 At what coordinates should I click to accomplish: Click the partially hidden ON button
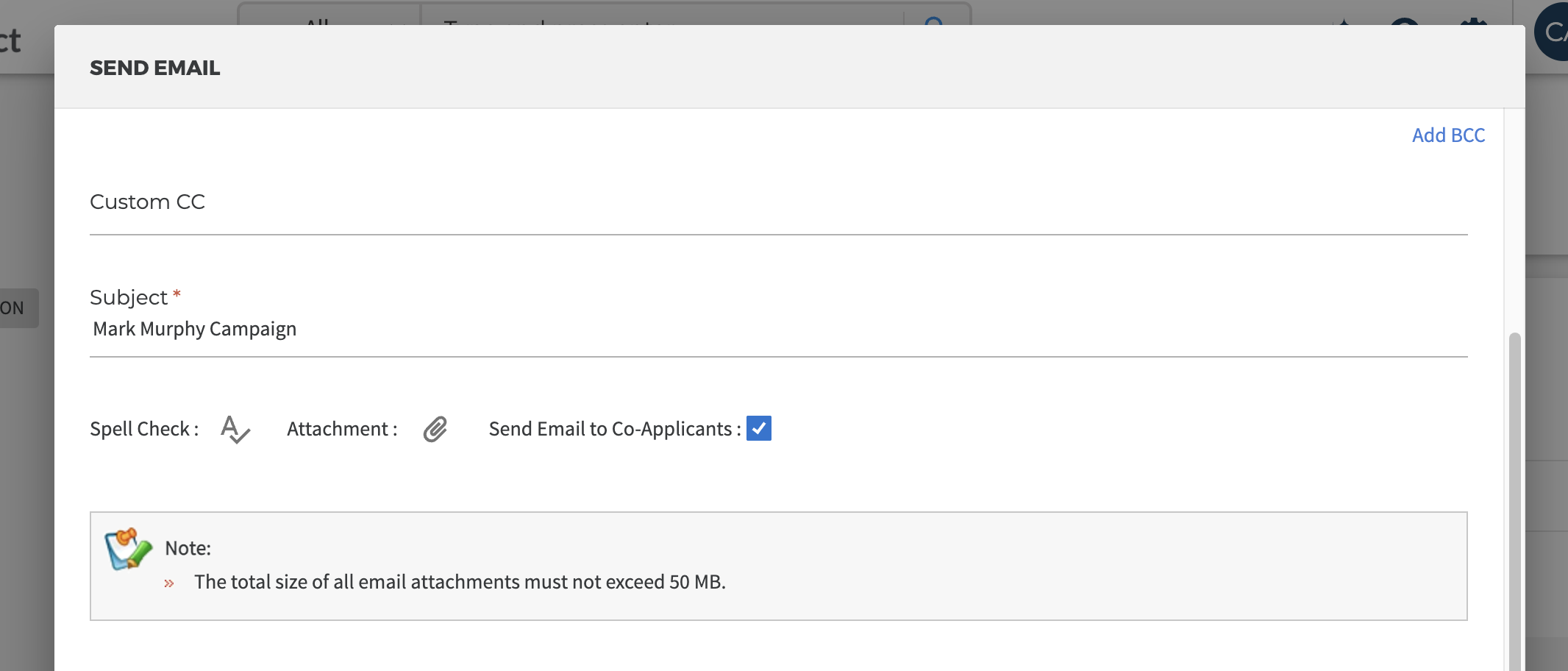coord(16,308)
